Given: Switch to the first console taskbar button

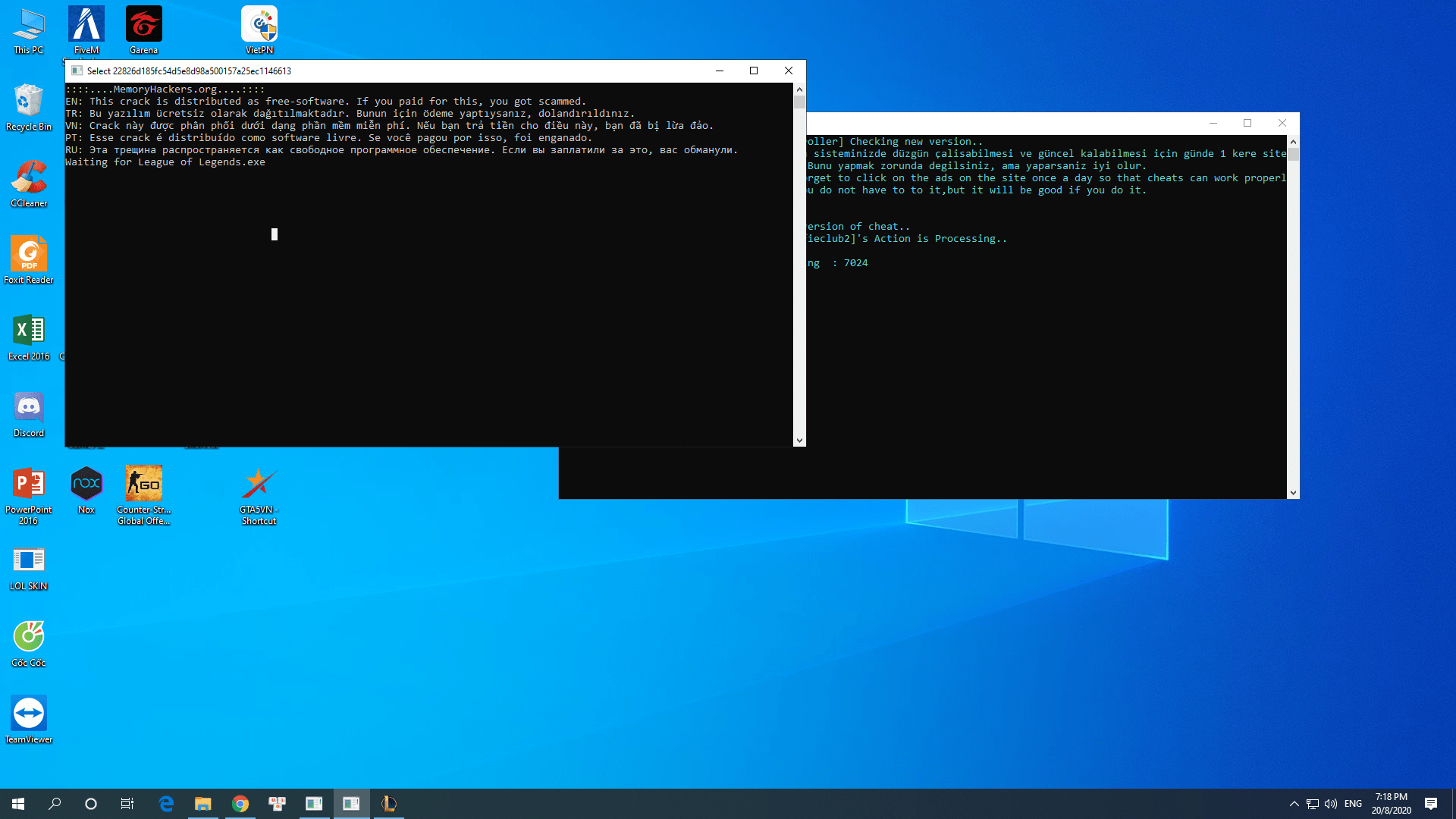Looking at the screenshot, I should point(314,804).
